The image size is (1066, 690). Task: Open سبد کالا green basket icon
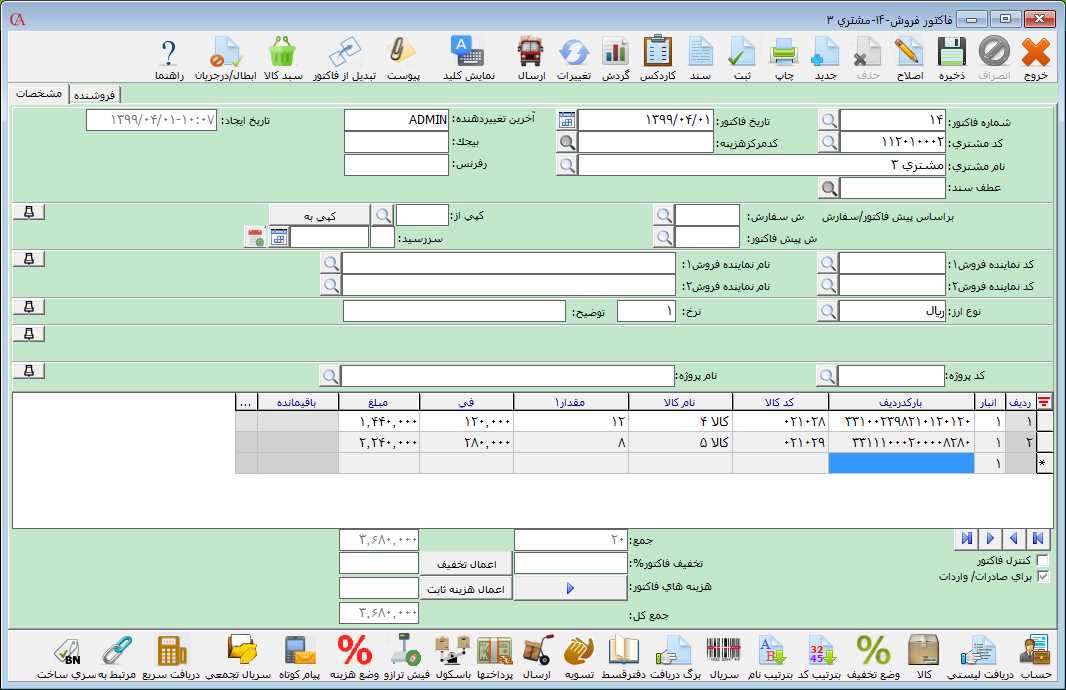pos(282,52)
